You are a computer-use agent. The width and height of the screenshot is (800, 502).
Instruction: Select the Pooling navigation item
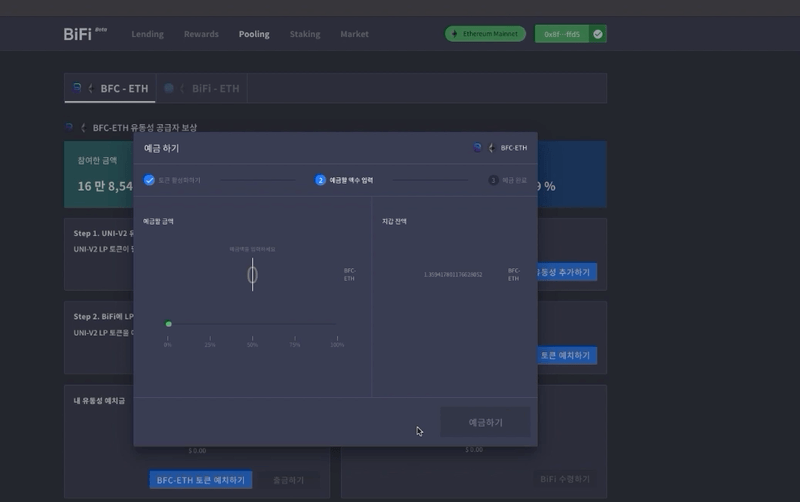[254, 34]
